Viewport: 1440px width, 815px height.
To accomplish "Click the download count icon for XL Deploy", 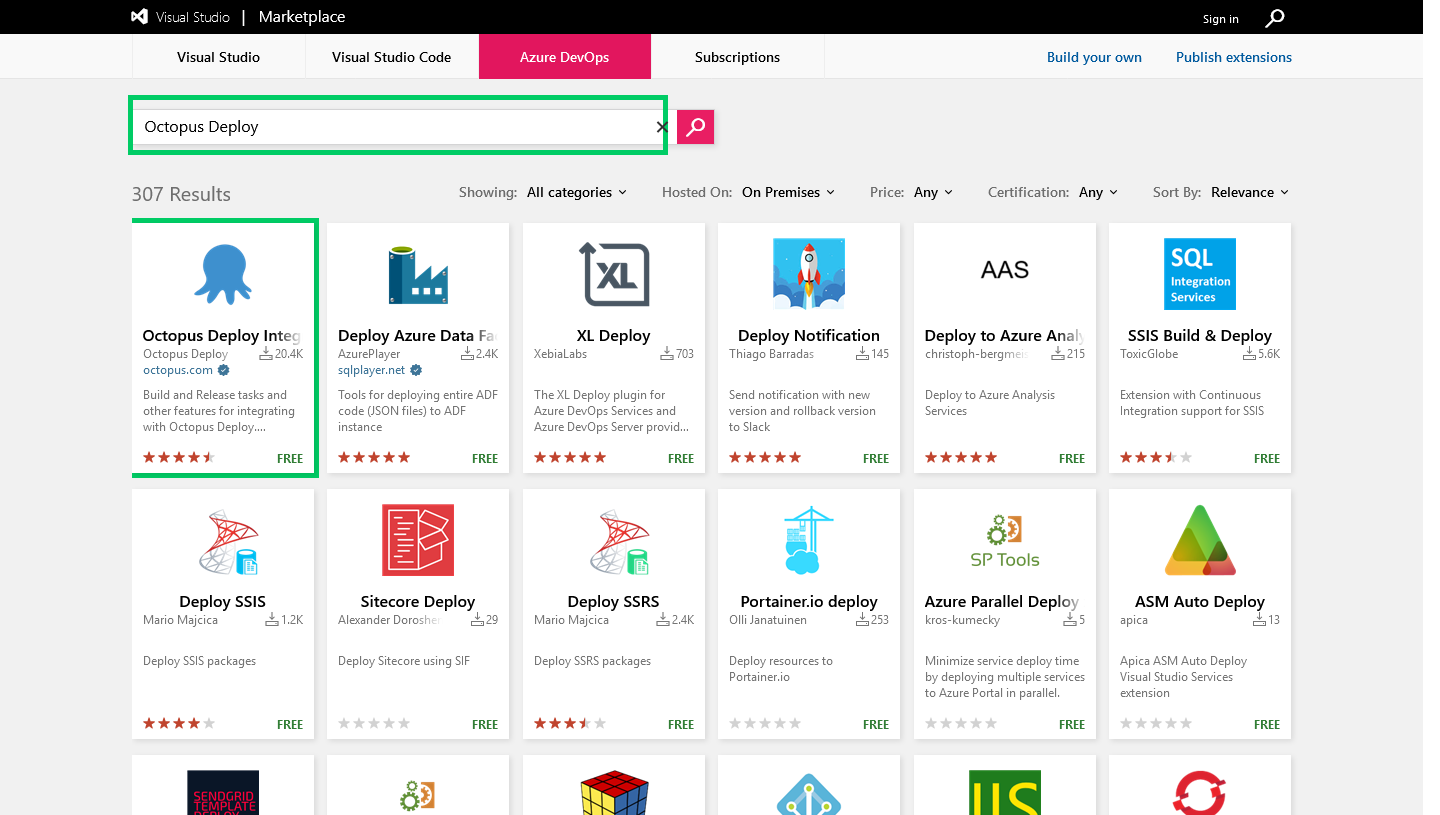I will pyautogui.click(x=667, y=354).
